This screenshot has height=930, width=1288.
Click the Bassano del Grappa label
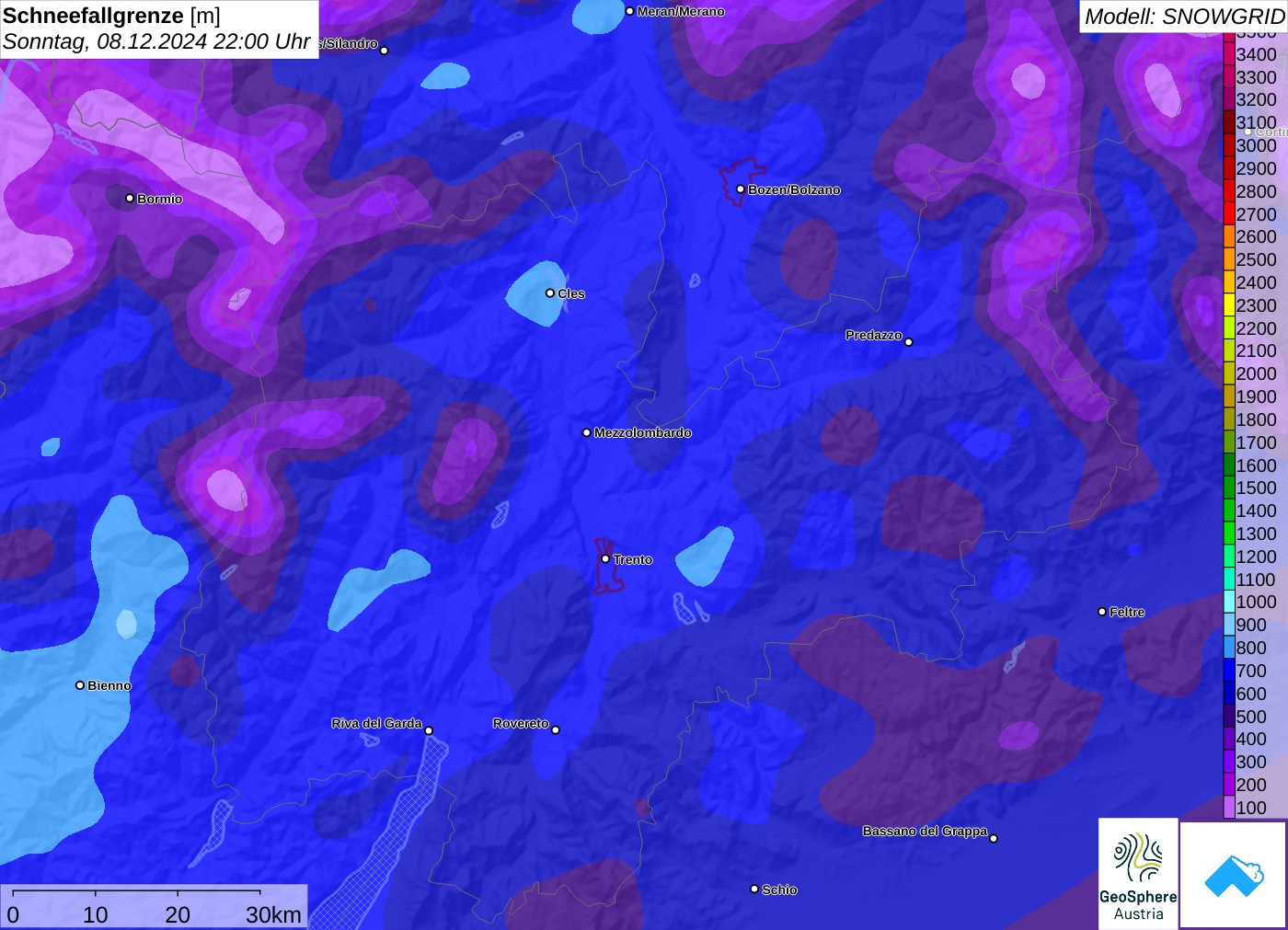925,831
